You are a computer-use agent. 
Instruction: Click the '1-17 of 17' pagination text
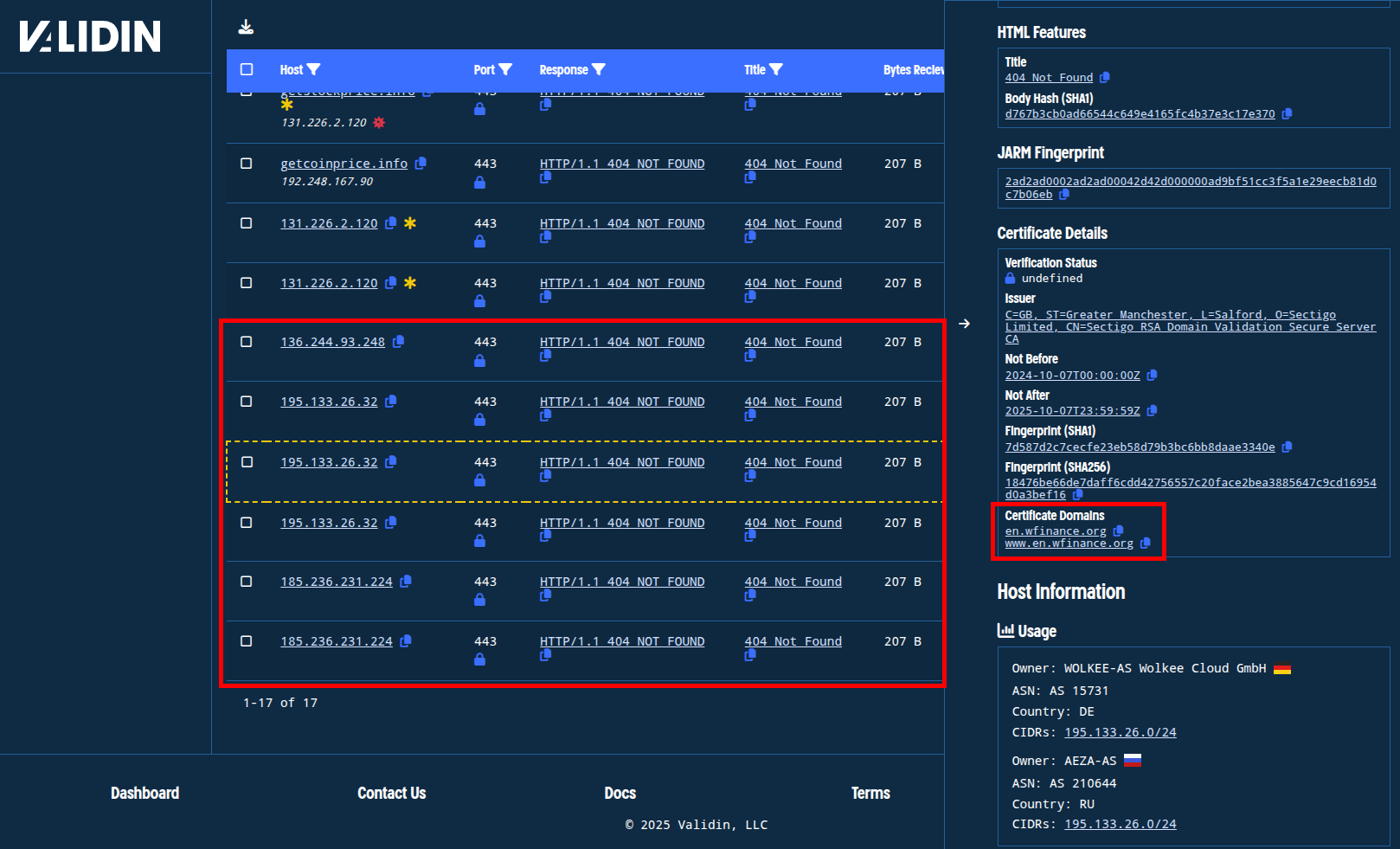(x=280, y=703)
